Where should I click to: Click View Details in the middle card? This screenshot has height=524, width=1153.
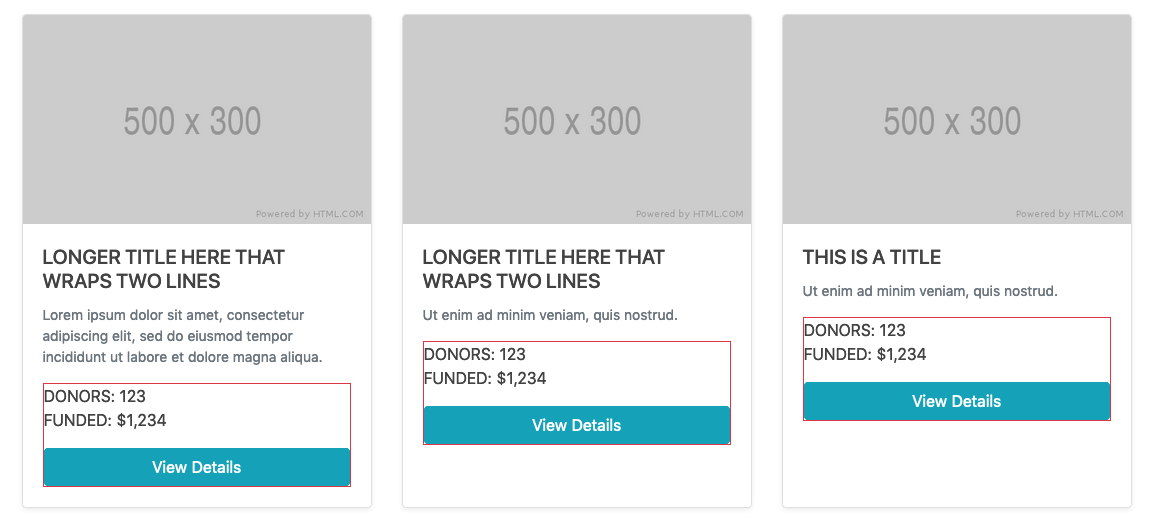(x=577, y=425)
